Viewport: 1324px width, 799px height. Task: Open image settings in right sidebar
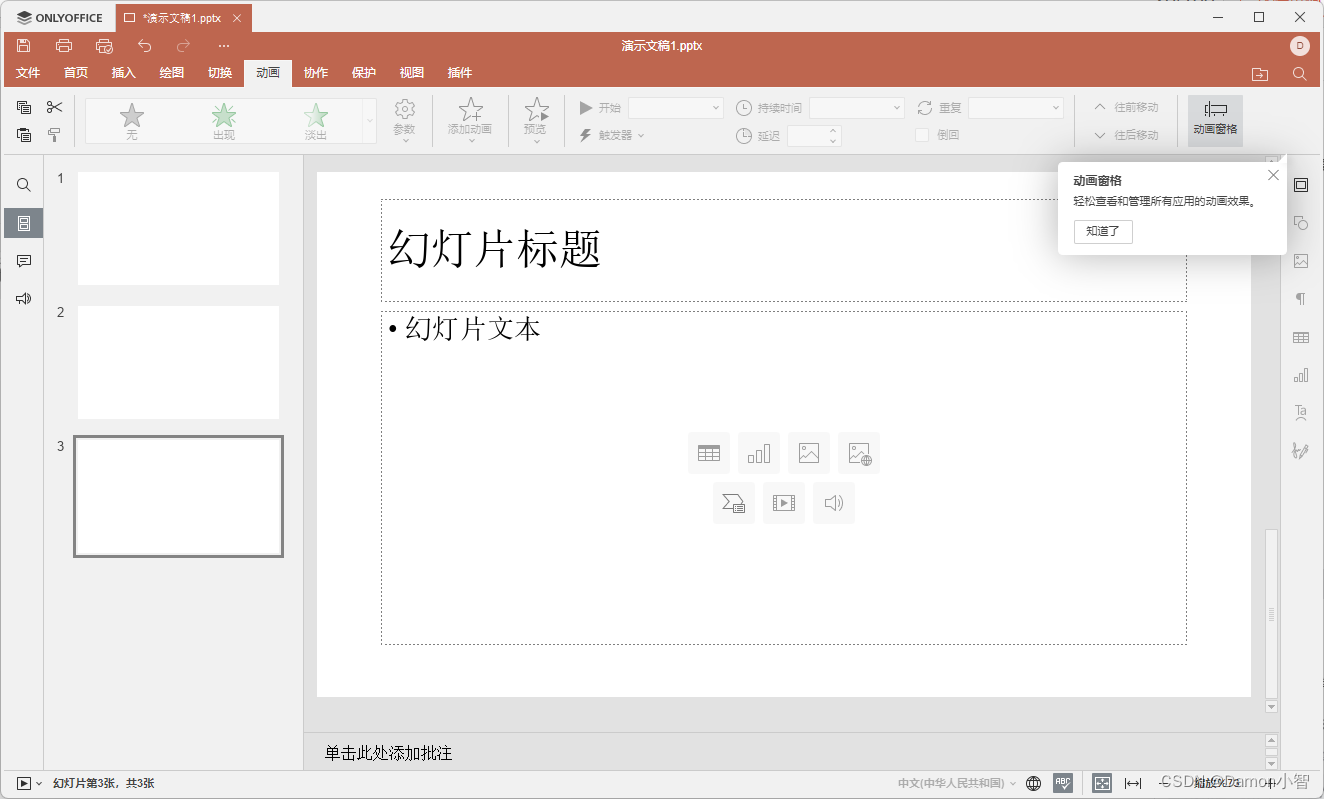[1301, 261]
